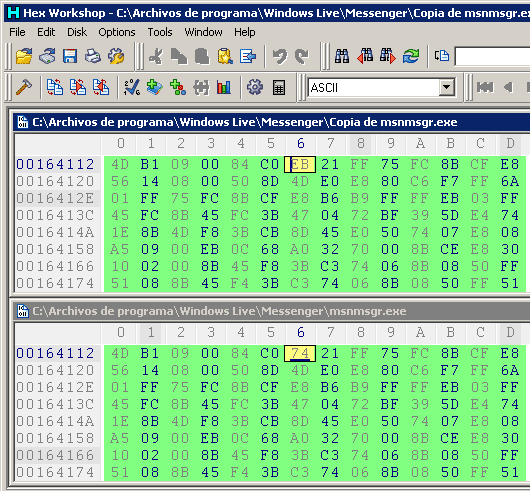Click offset 00164174 in lower window
This screenshot has height=491, width=530.
56,472
